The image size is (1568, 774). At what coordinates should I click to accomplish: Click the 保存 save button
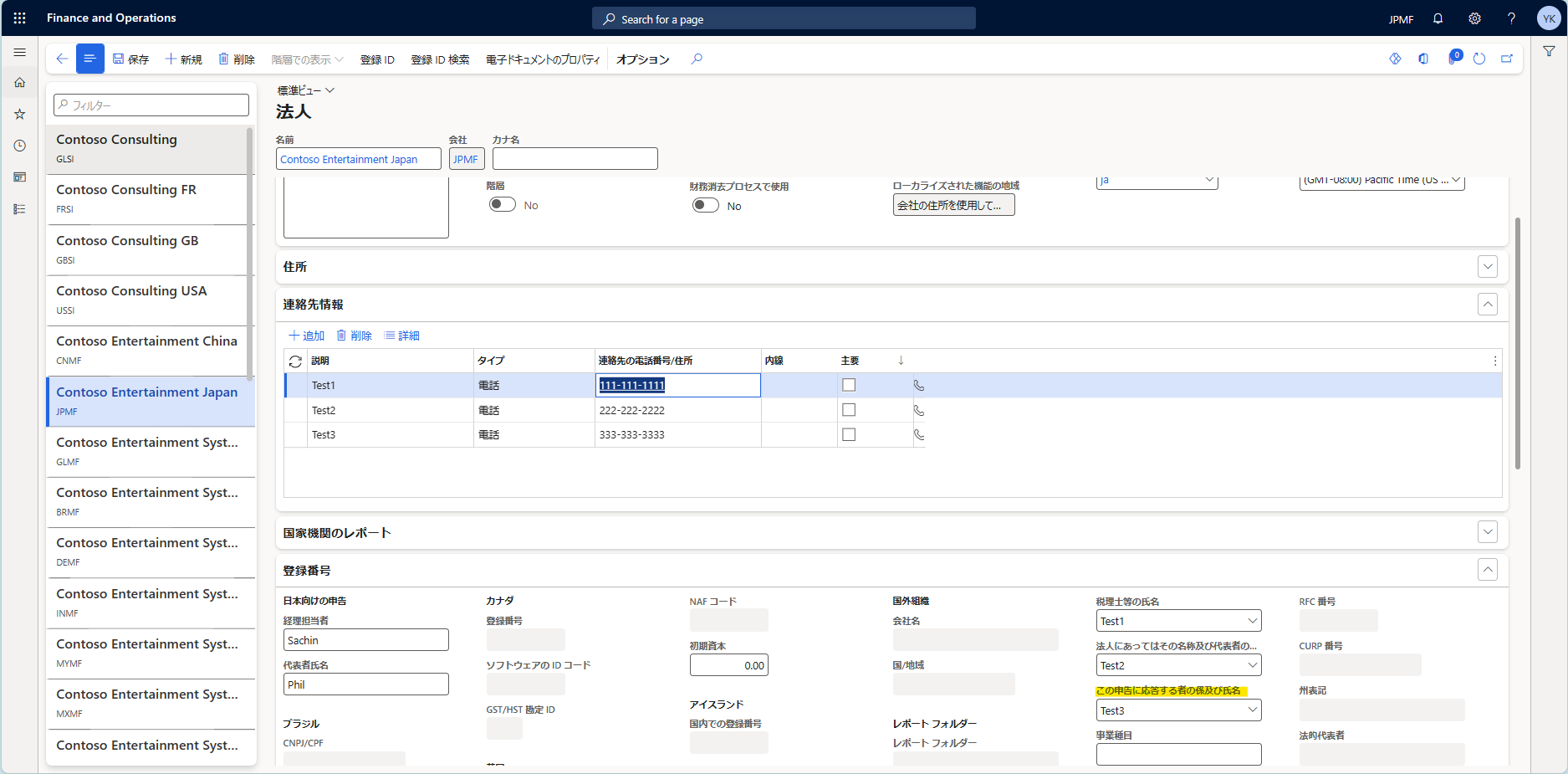click(130, 59)
